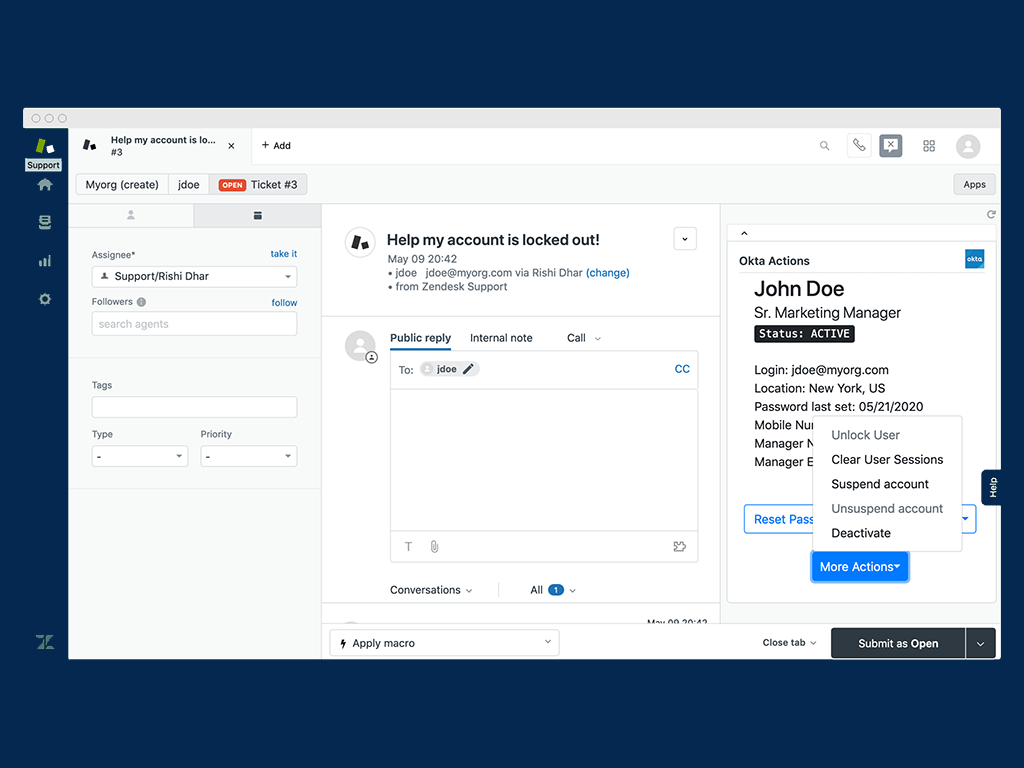Open the Close tab dropdown

[x=789, y=643]
